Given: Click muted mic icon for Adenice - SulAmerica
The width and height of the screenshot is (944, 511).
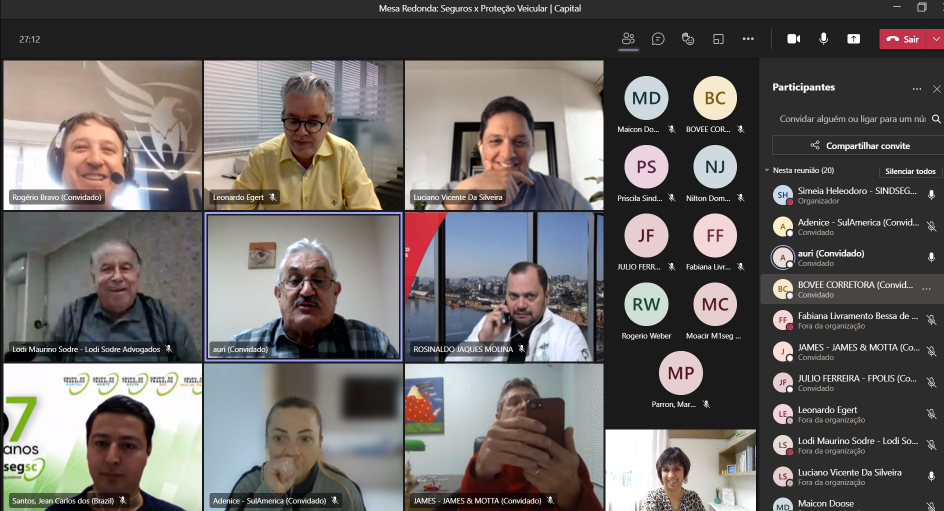Looking at the screenshot, I should (930, 227).
